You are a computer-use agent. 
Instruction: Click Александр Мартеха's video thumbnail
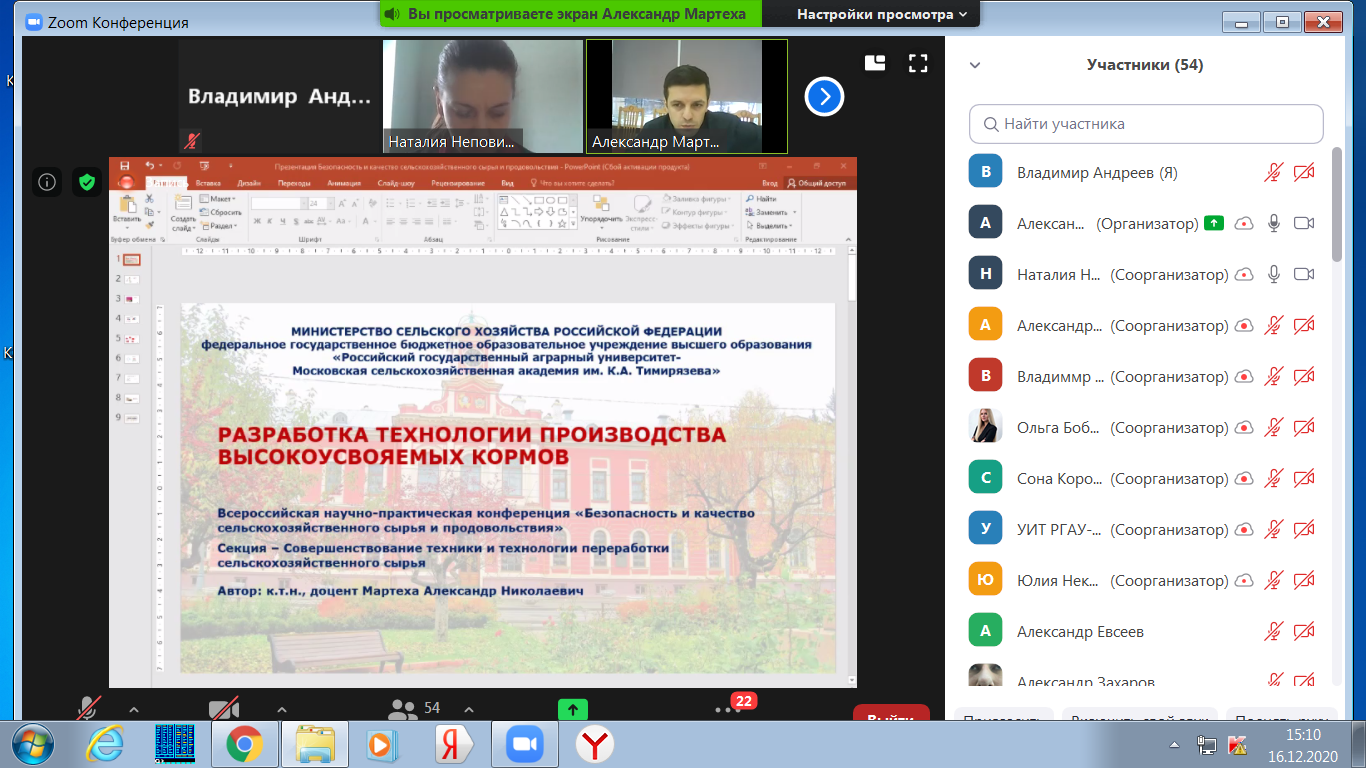686,95
